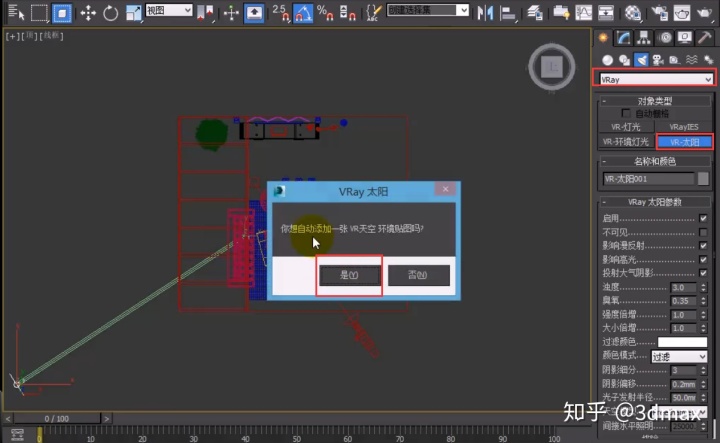This screenshot has width=720, height=443.
Task: Choose the rectangular selection region tool
Action: (39, 13)
